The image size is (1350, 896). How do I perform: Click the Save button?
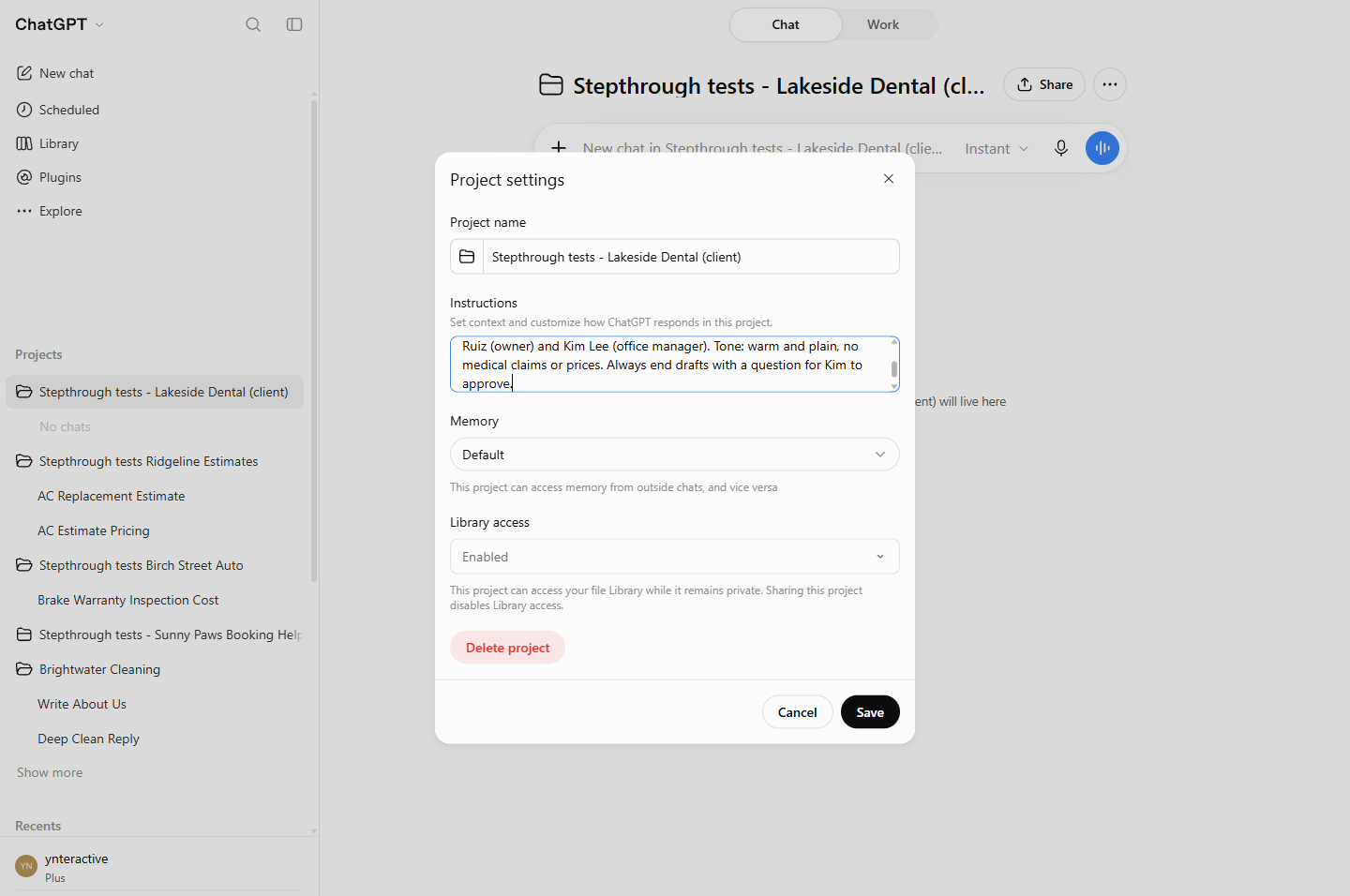point(870,712)
